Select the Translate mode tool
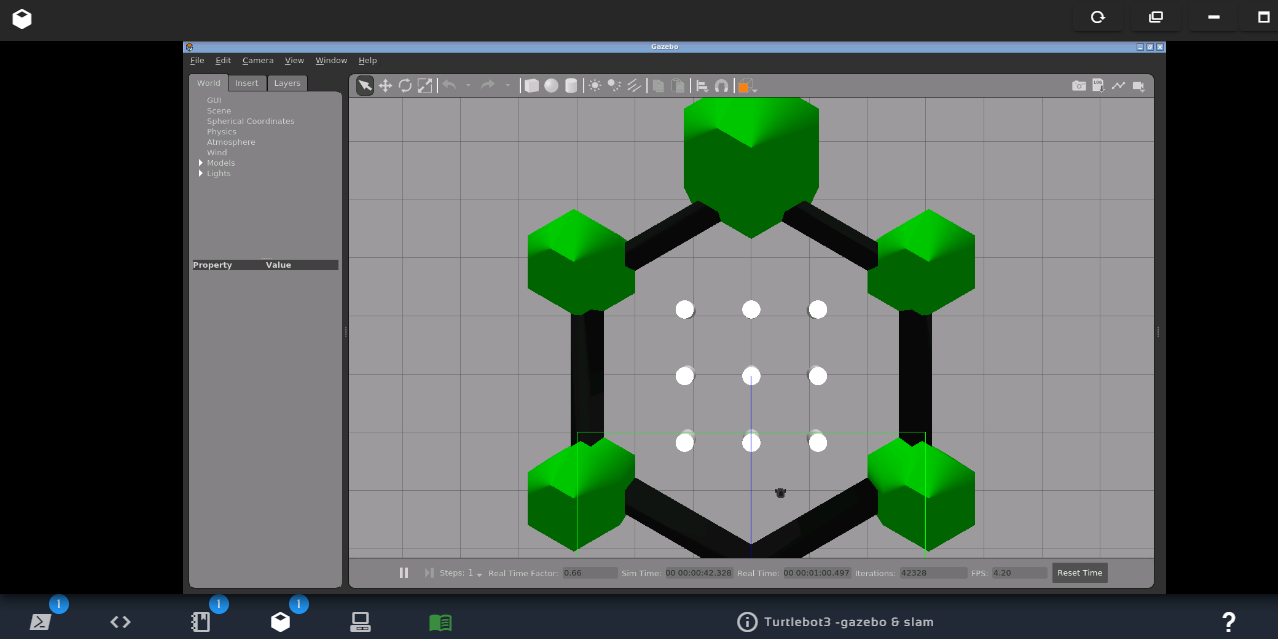This screenshot has width=1278, height=639. tap(386, 86)
